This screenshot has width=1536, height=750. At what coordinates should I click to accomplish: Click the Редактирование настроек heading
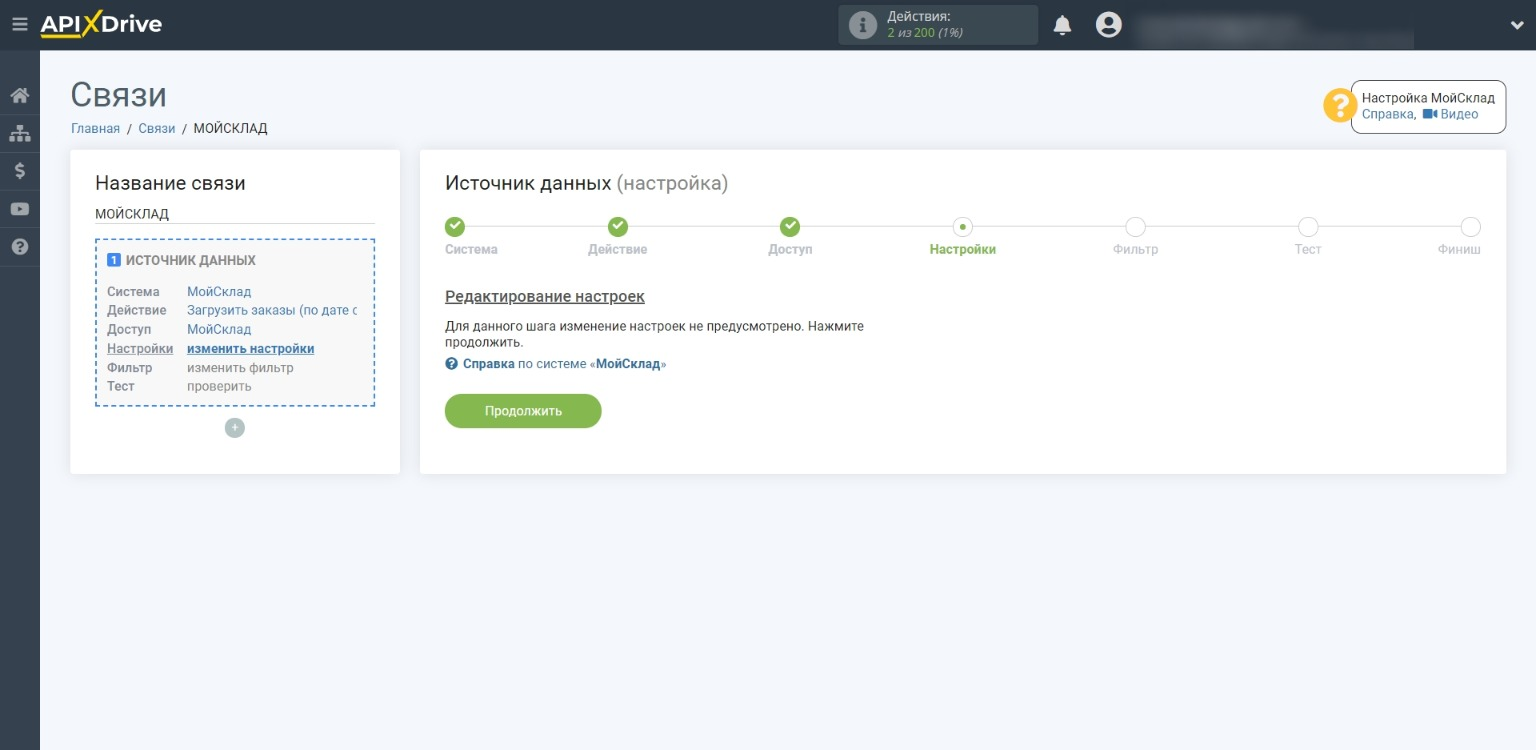click(545, 297)
